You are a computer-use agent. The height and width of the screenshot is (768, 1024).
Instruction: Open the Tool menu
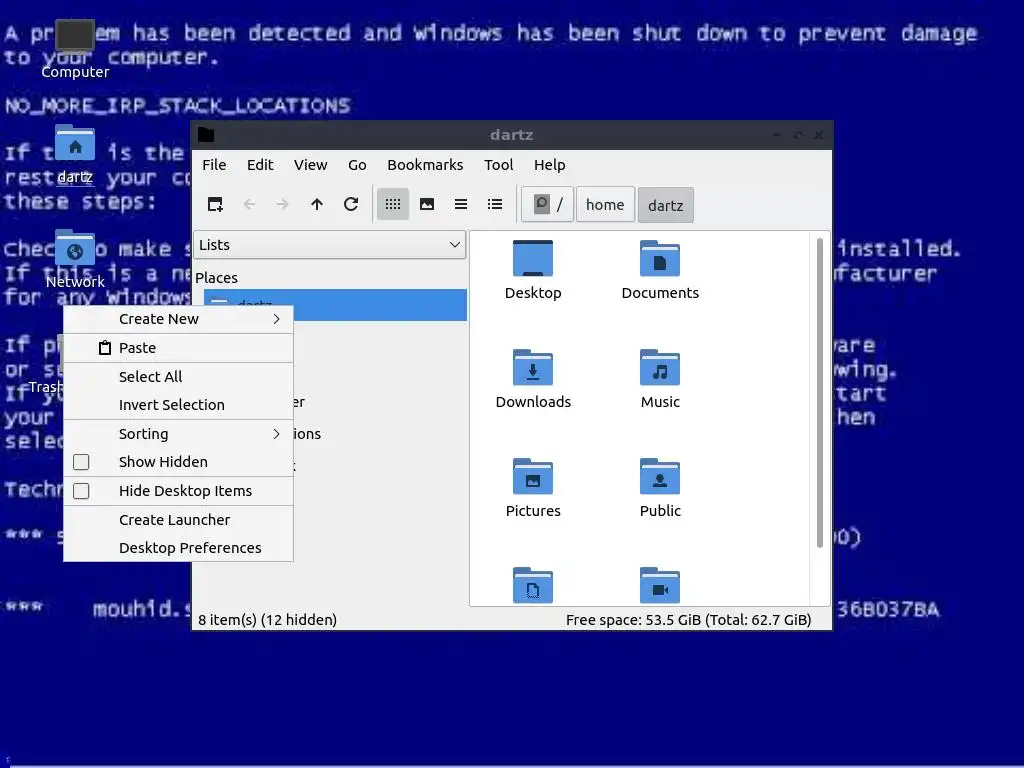[498, 165]
